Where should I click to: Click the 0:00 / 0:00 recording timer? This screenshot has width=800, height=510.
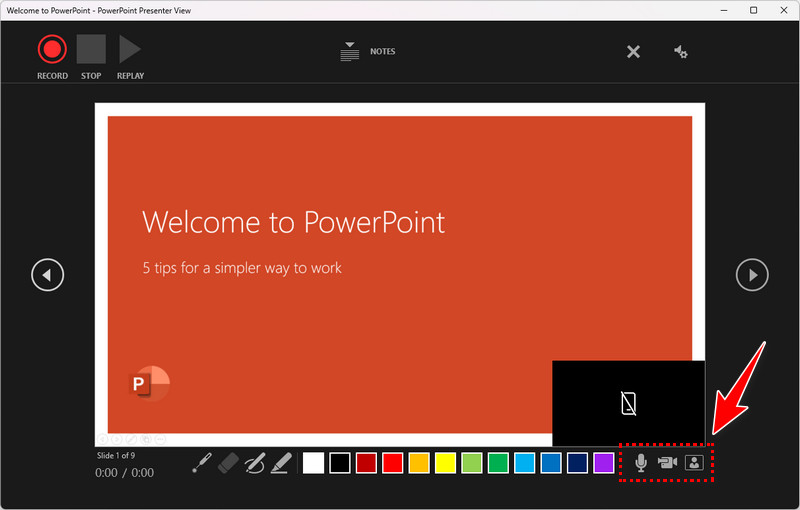coord(124,473)
